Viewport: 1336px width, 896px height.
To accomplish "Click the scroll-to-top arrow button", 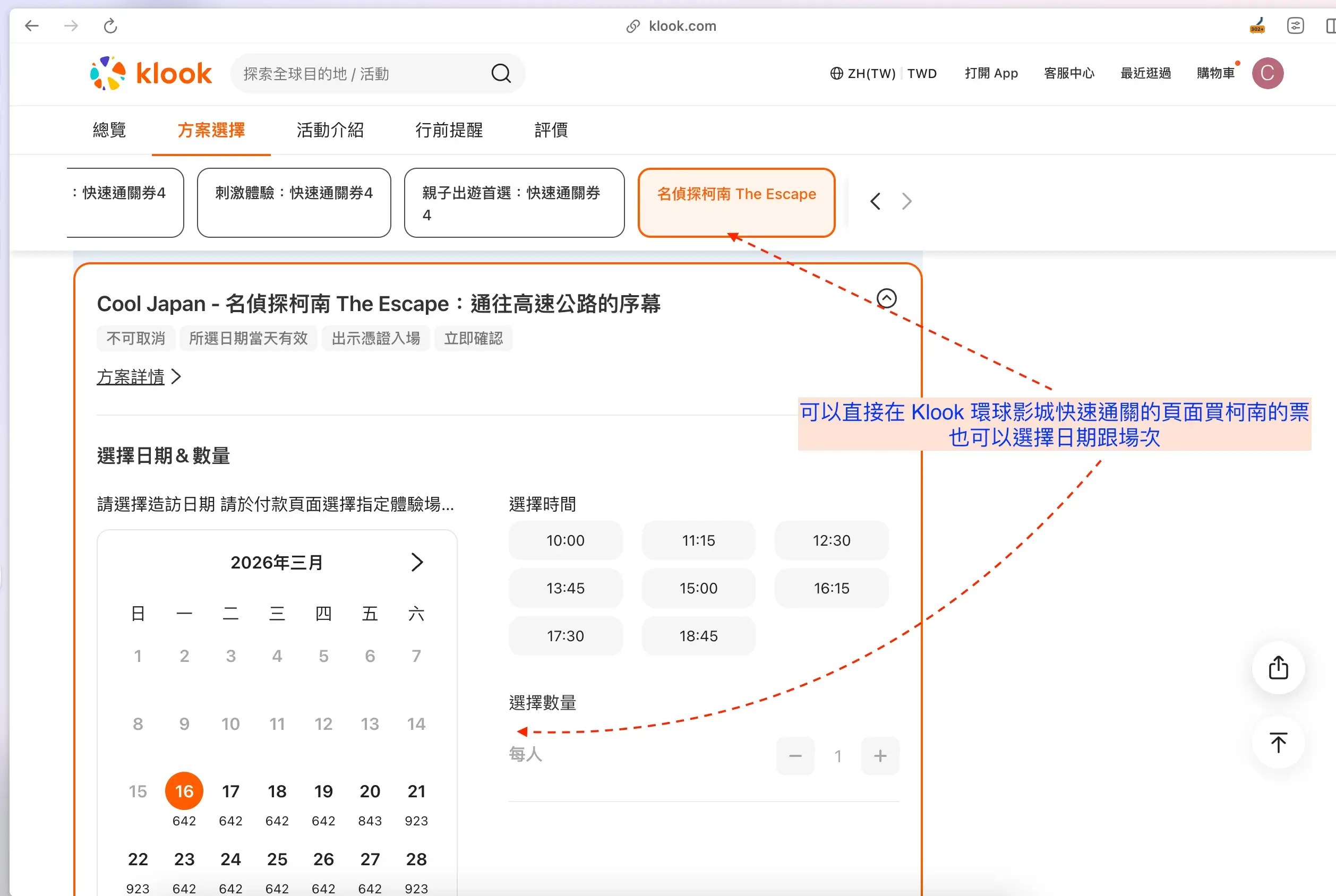I will pos(1278,742).
